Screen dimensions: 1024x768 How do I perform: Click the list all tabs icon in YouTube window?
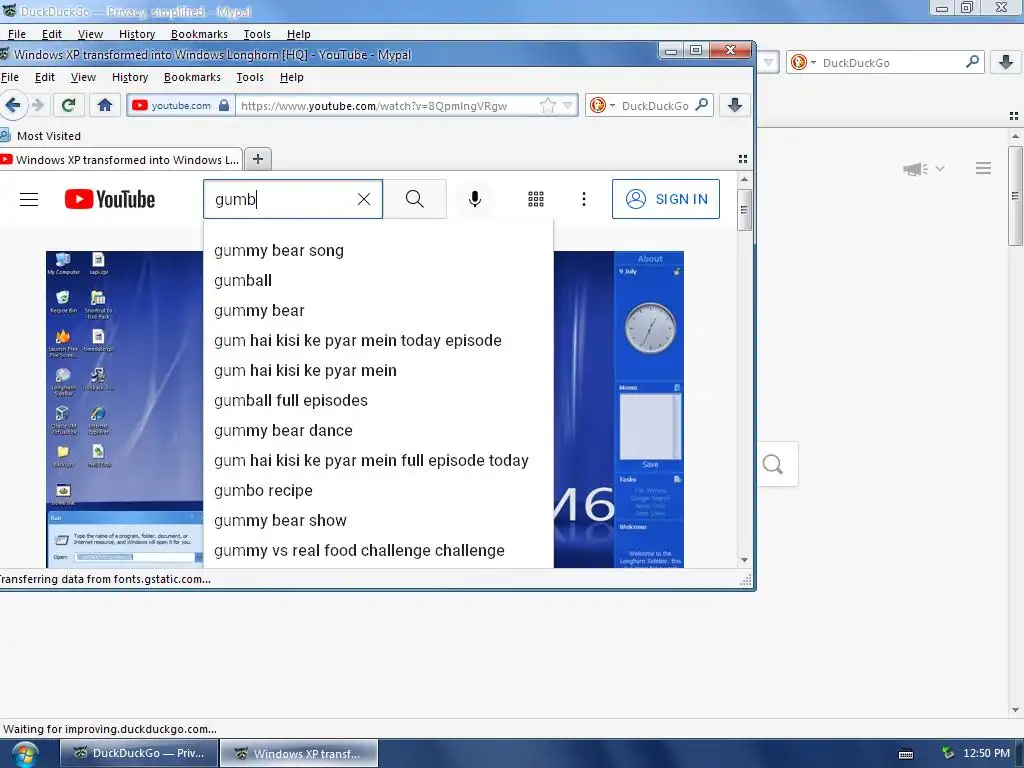click(x=743, y=159)
